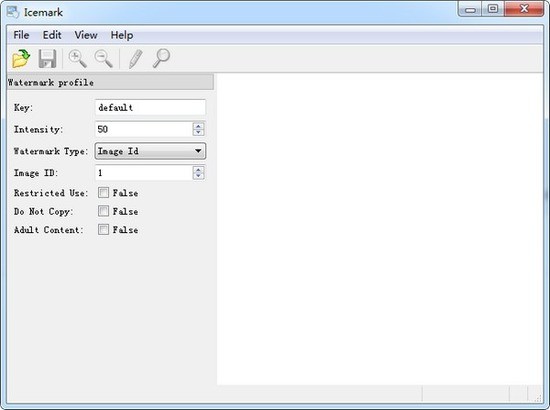Open the View menu
The width and height of the screenshot is (550, 410).
point(86,35)
